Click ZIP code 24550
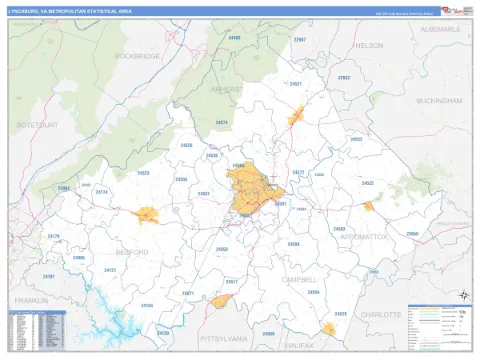 click(222, 249)
